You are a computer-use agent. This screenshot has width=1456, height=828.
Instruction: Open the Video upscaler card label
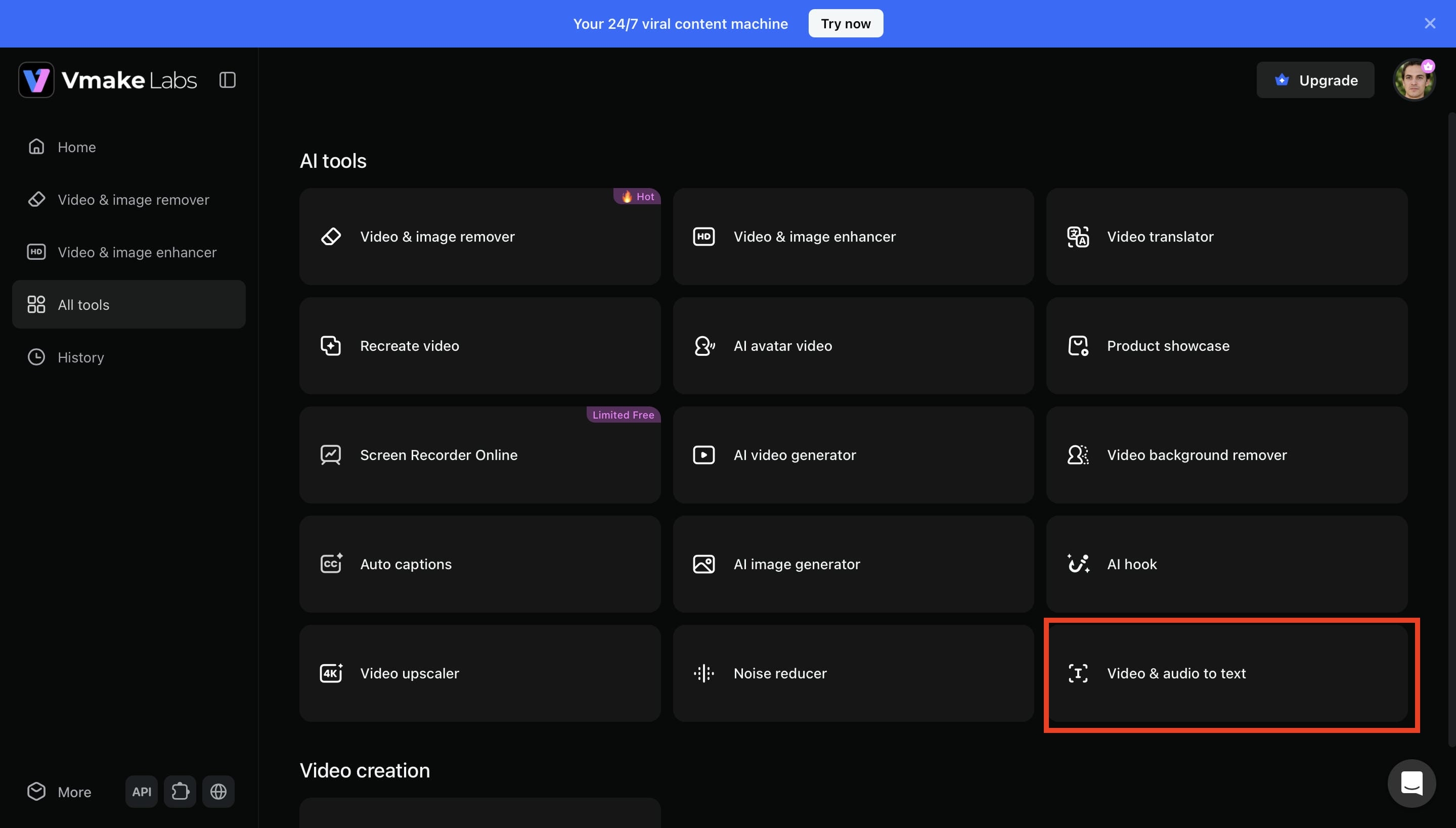410,673
